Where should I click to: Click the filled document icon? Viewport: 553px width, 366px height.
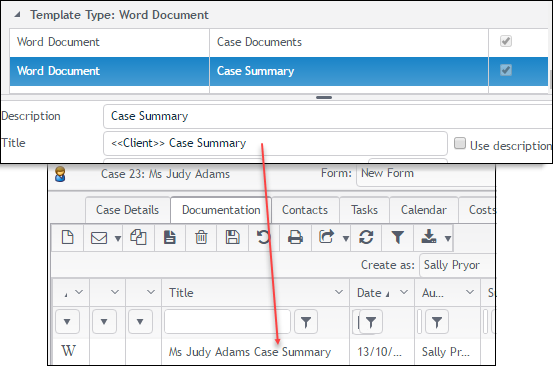170,237
